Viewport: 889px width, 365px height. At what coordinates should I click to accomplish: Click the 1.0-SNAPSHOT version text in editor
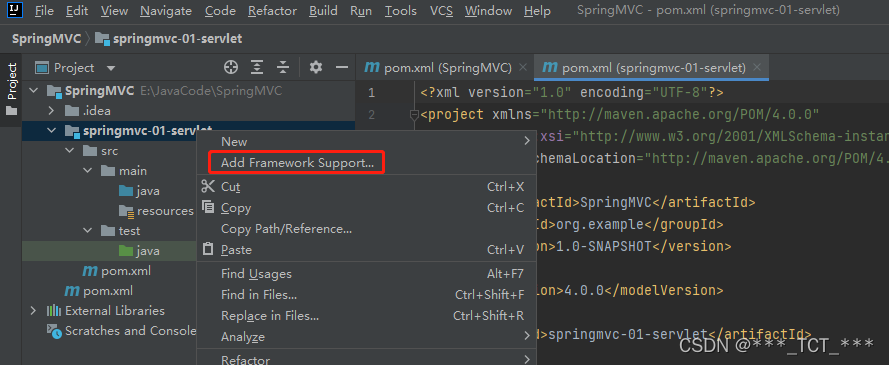pos(603,246)
